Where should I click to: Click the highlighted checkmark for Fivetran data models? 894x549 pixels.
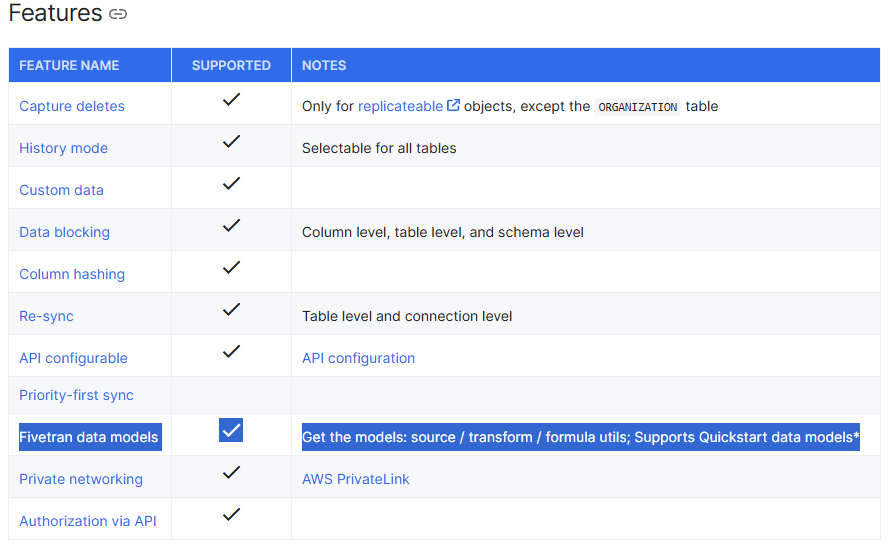pos(231,431)
